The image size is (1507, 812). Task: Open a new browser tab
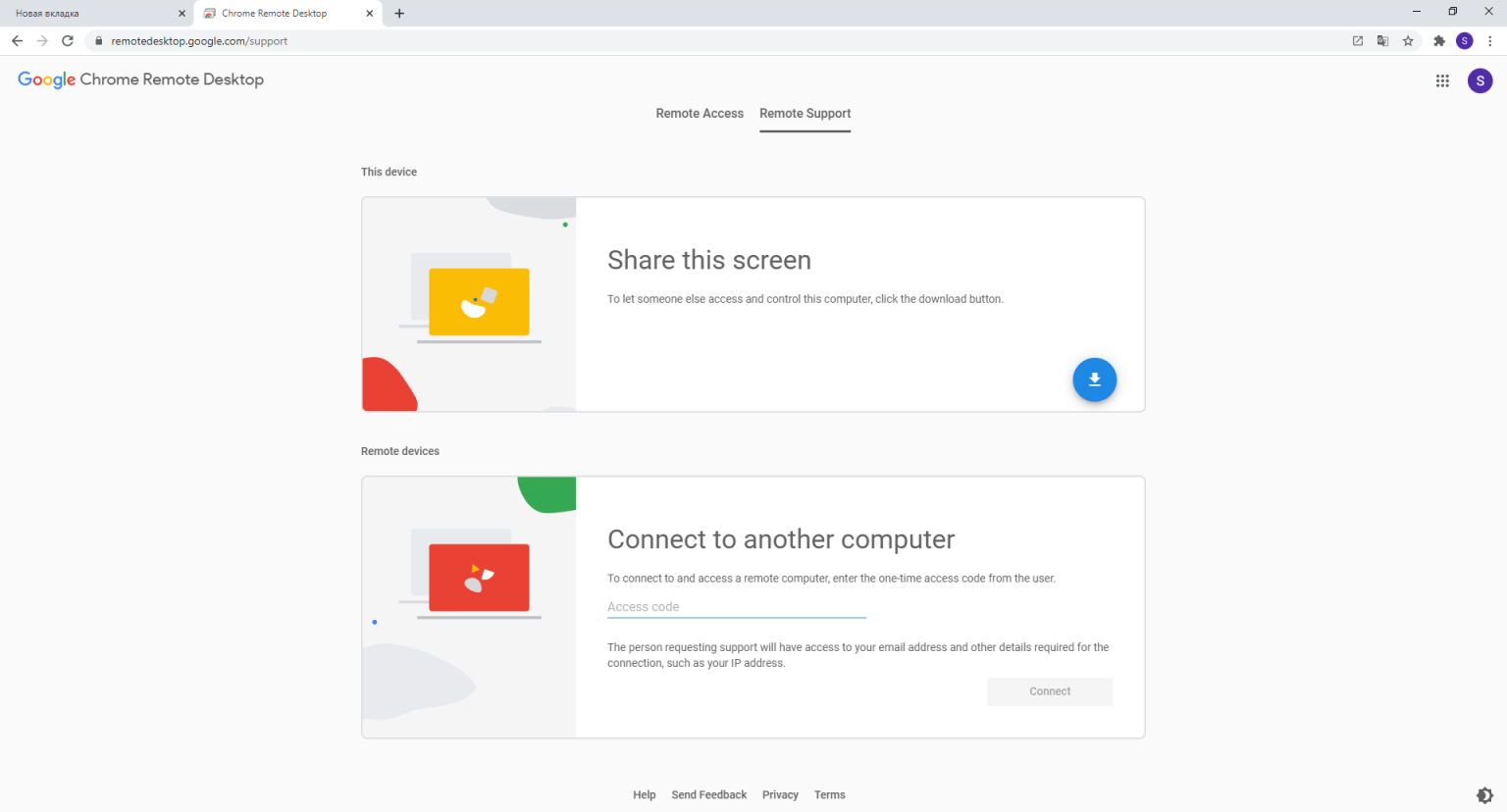tap(399, 14)
